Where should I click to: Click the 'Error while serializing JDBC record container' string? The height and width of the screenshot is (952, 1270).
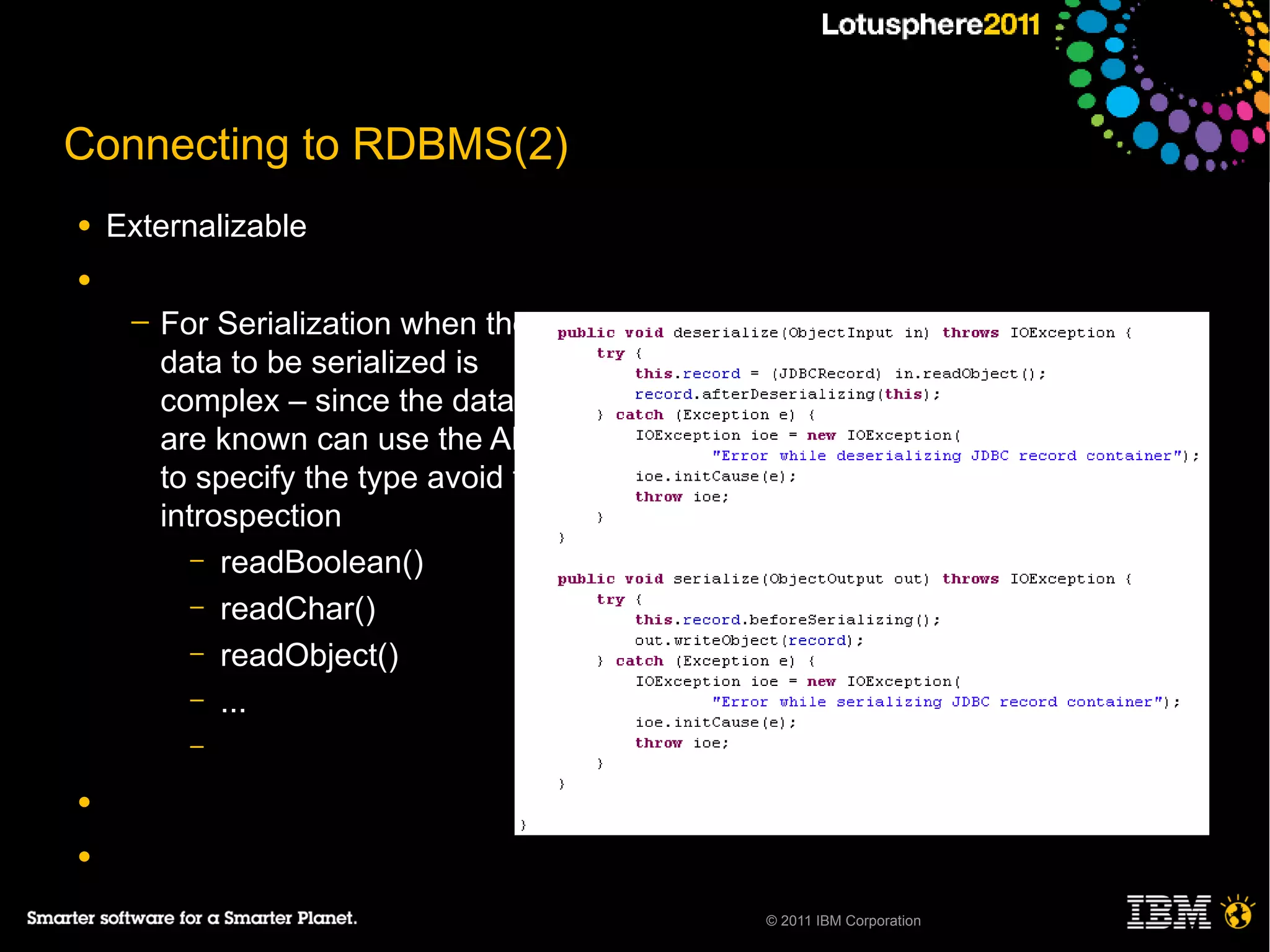point(937,702)
